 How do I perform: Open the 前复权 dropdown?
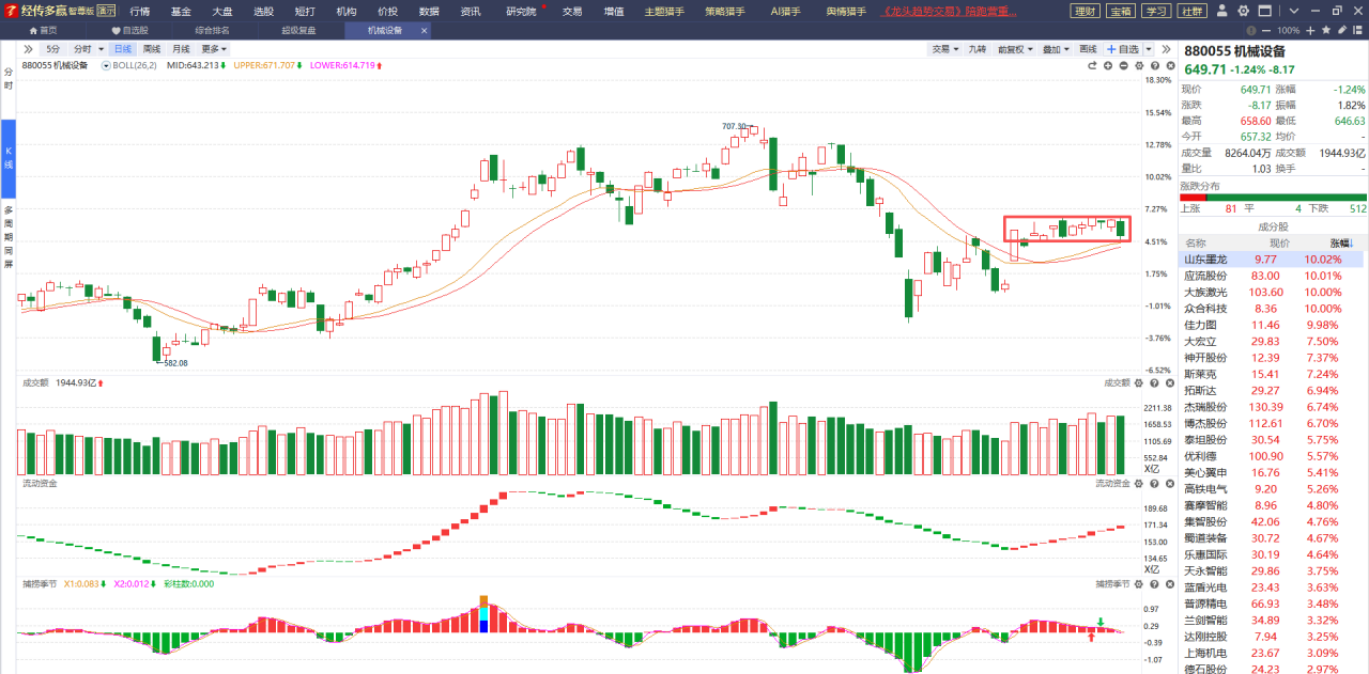(x=1016, y=49)
